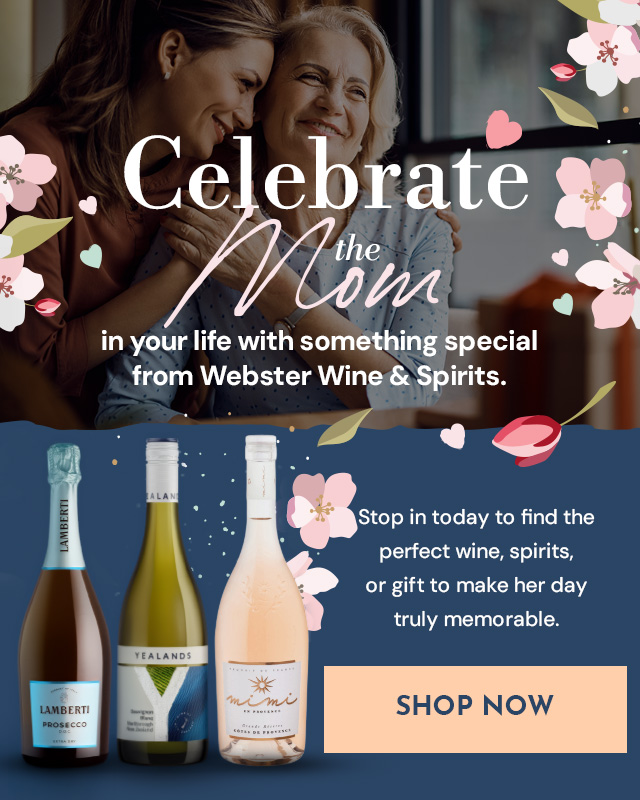
Task: Click the small white heart on divider
Action: 453,436
